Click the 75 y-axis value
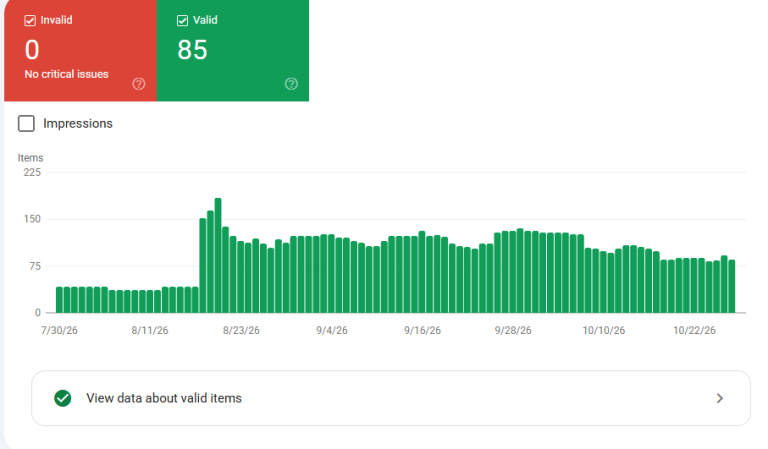Viewport: 768px width, 449px height. point(35,266)
